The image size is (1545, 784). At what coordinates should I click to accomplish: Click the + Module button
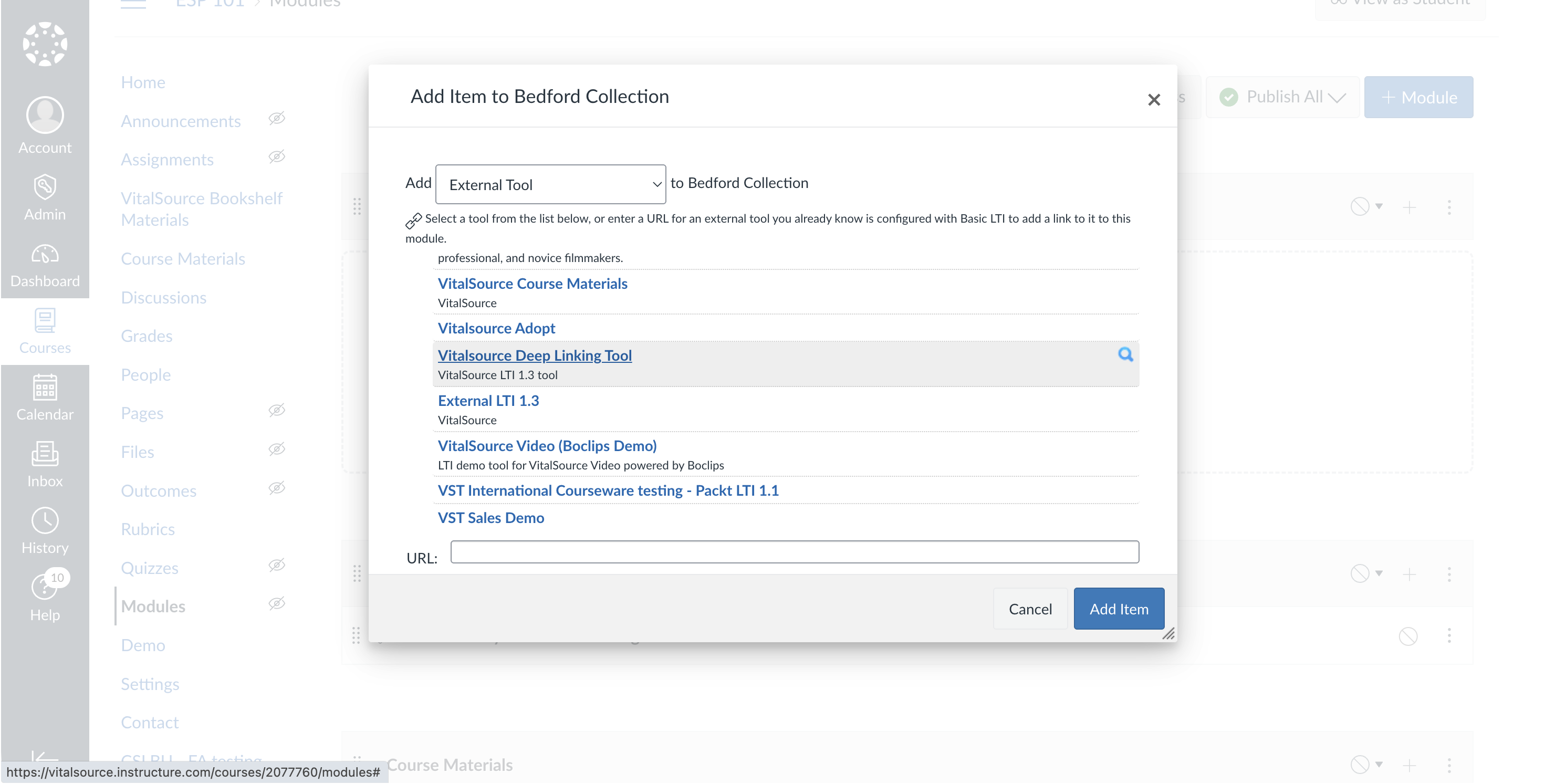click(x=1419, y=97)
